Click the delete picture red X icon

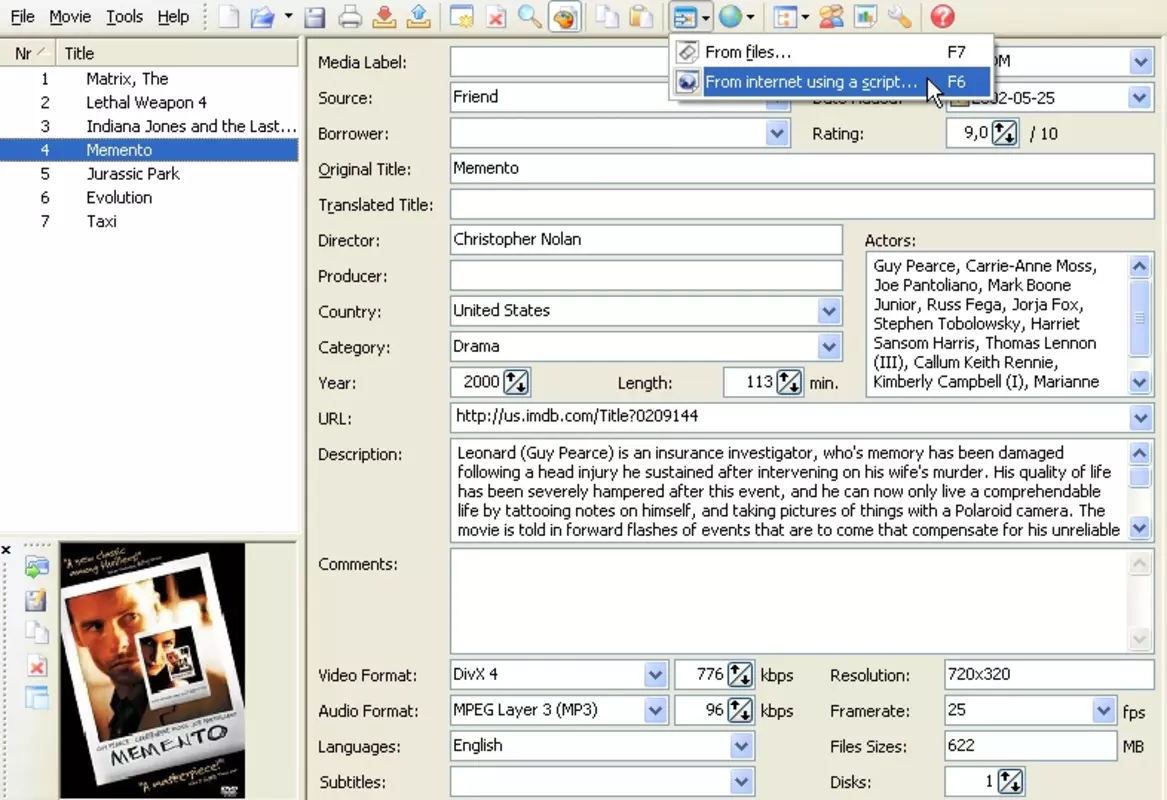36,665
